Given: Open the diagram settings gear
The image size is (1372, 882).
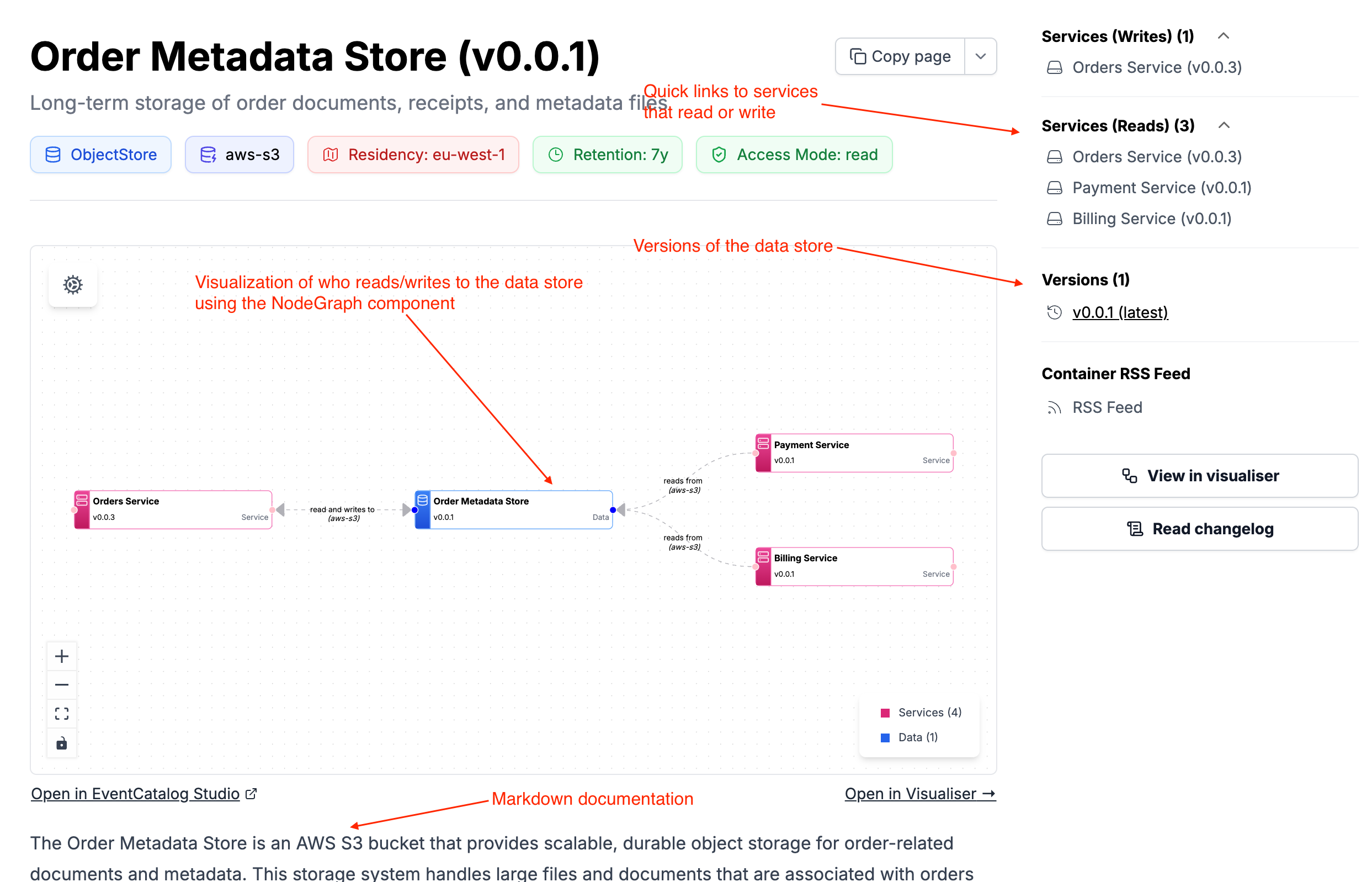Looking at the screenshot, I should pos(73,285).
